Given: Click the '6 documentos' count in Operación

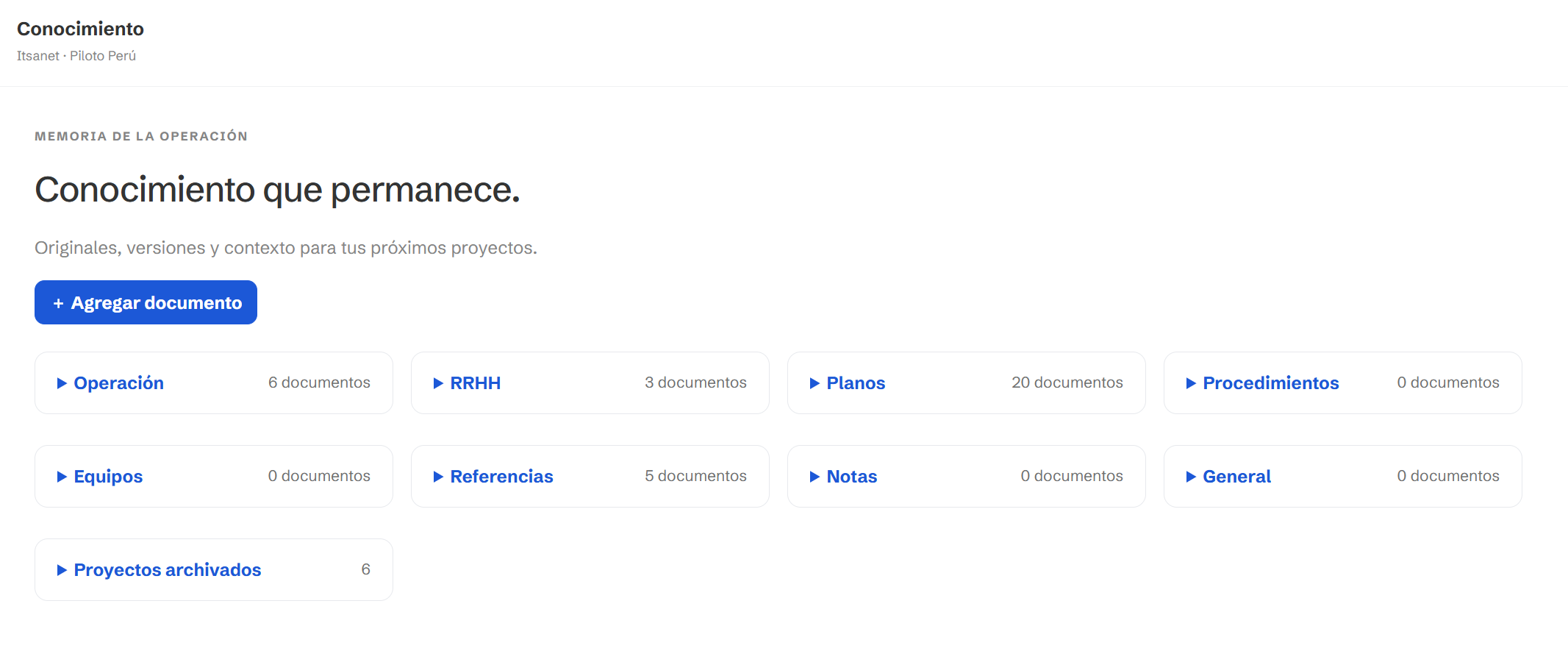Looking at the screenshot, I should click(x=319, y=383).
